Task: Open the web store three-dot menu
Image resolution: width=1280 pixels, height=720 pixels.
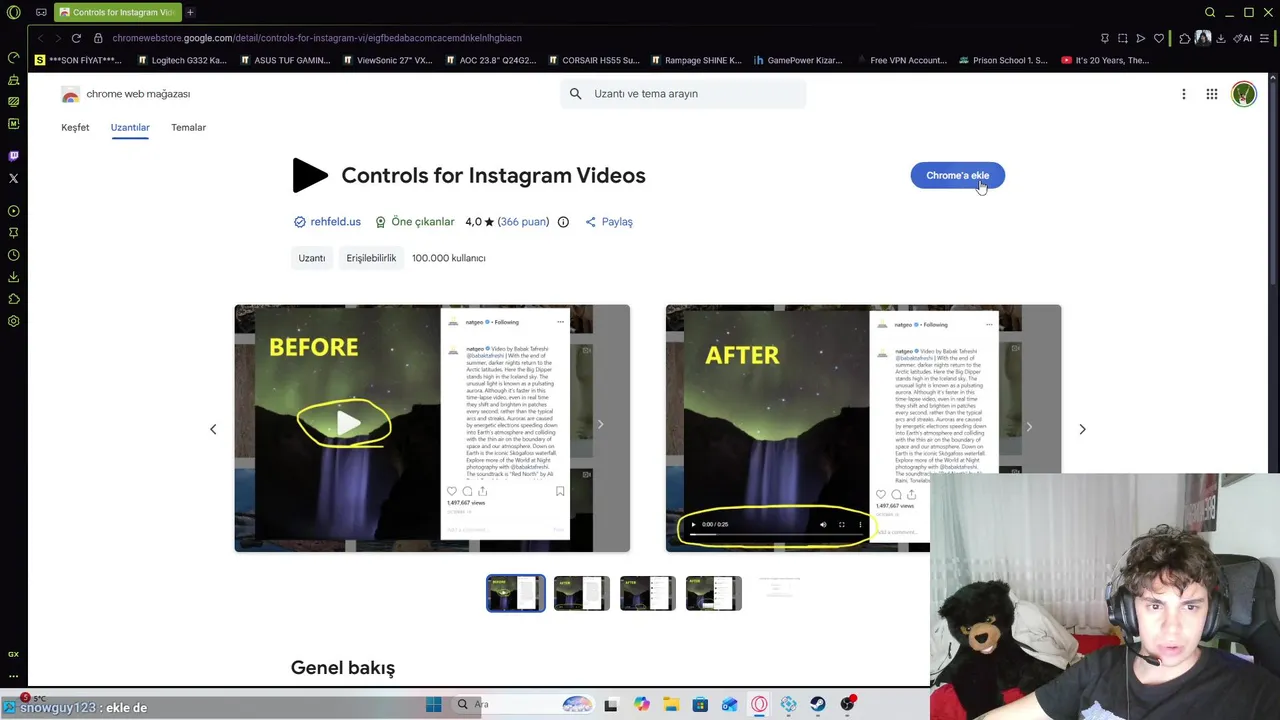Action: pos(1184,94)
